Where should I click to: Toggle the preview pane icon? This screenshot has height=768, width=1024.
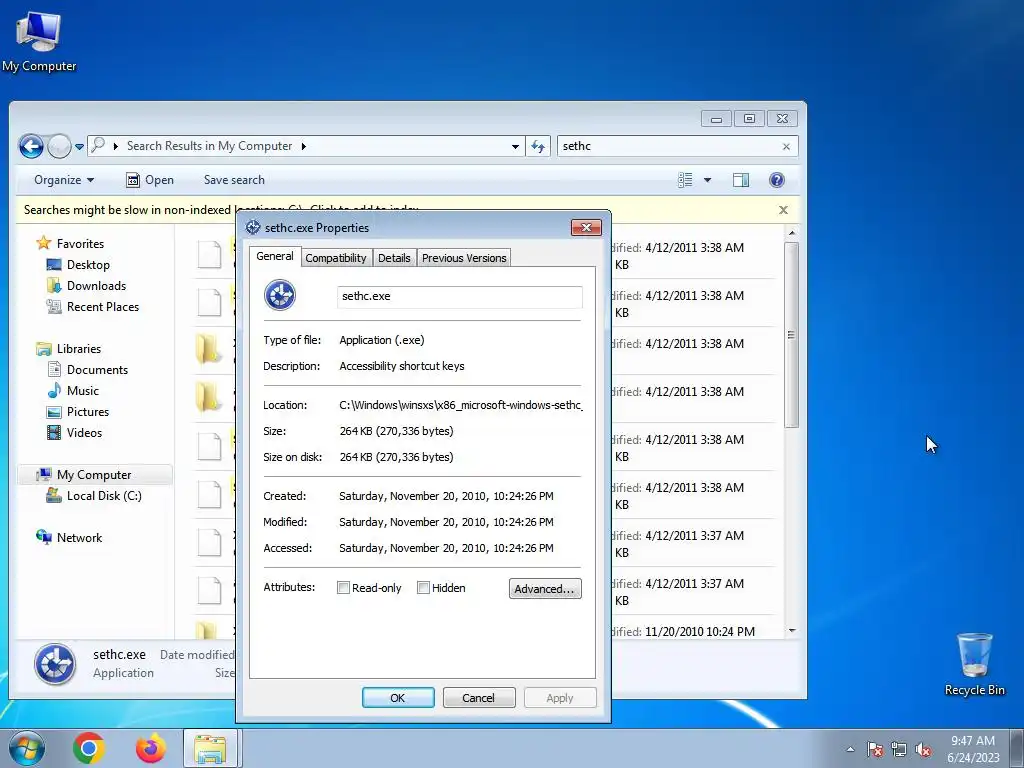click(741, 180)
